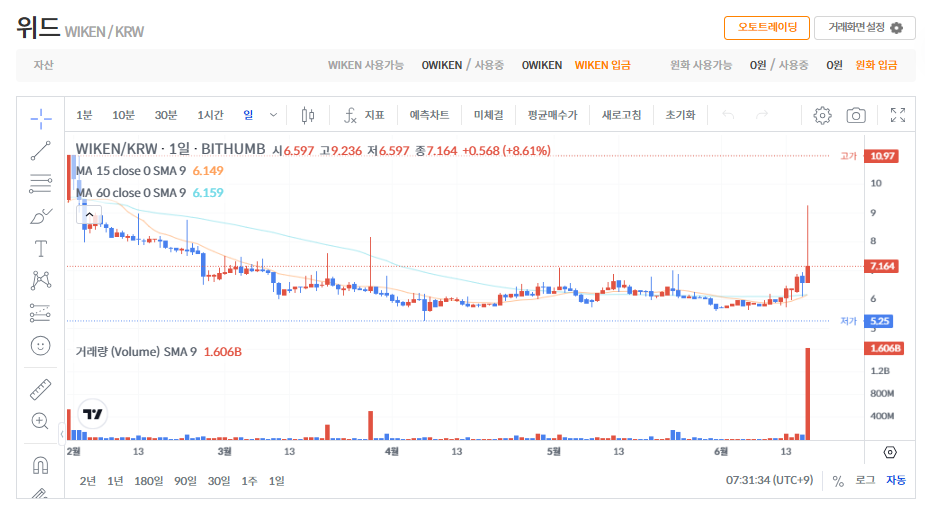Switch to the 1시간 interval
This screenshot has height=508, width=925.
[211, 115]
